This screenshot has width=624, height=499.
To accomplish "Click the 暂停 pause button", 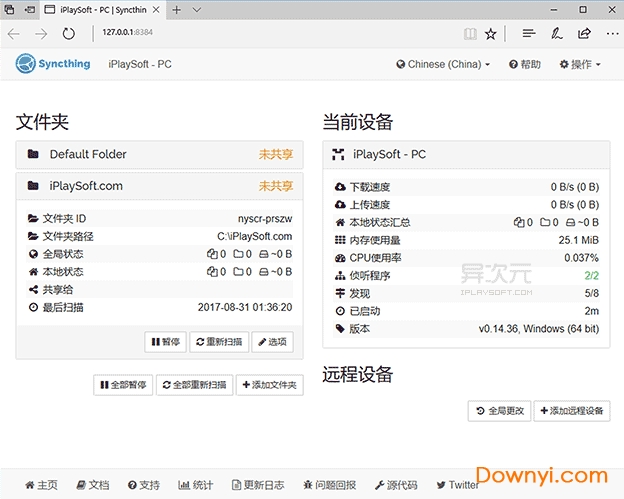I will coord(166,342).
